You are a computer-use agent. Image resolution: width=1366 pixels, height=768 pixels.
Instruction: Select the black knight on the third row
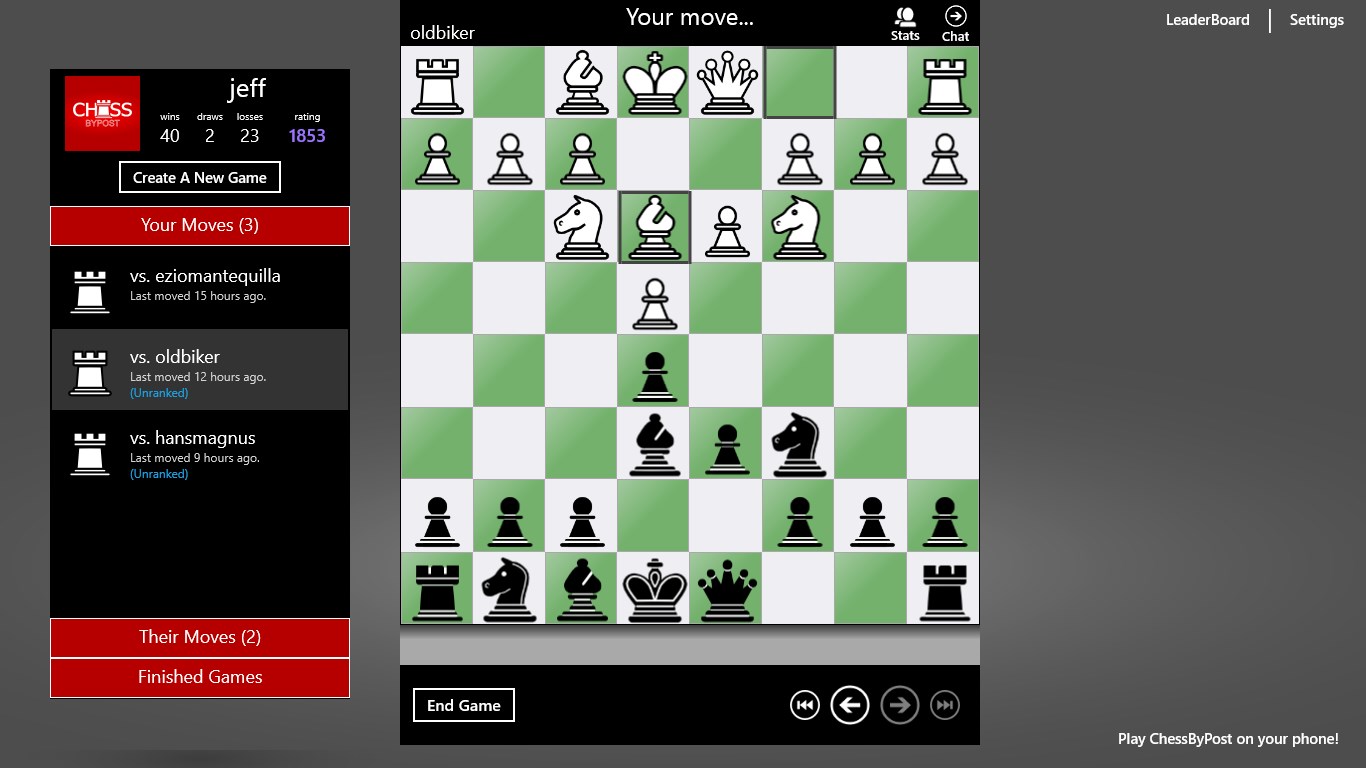(x=798, y=443)
